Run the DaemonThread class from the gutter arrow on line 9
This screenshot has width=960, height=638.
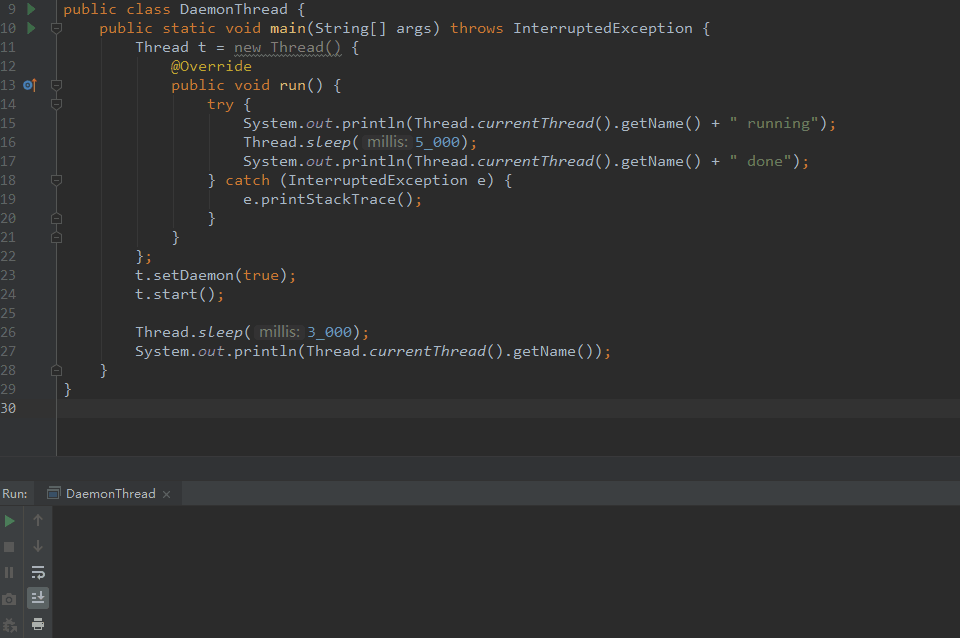point(31,9)
